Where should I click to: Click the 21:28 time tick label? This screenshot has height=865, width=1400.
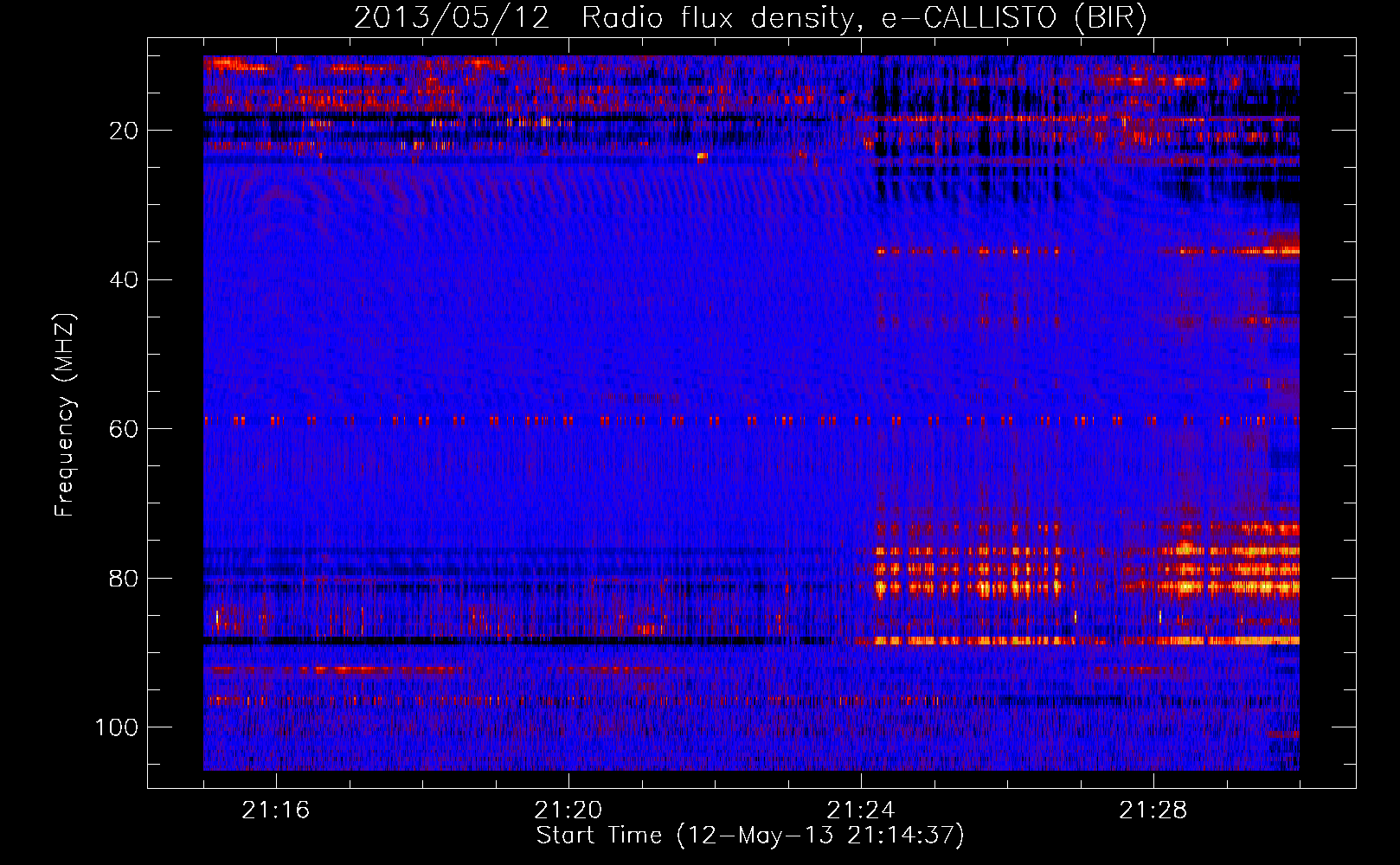(1153, 811)
